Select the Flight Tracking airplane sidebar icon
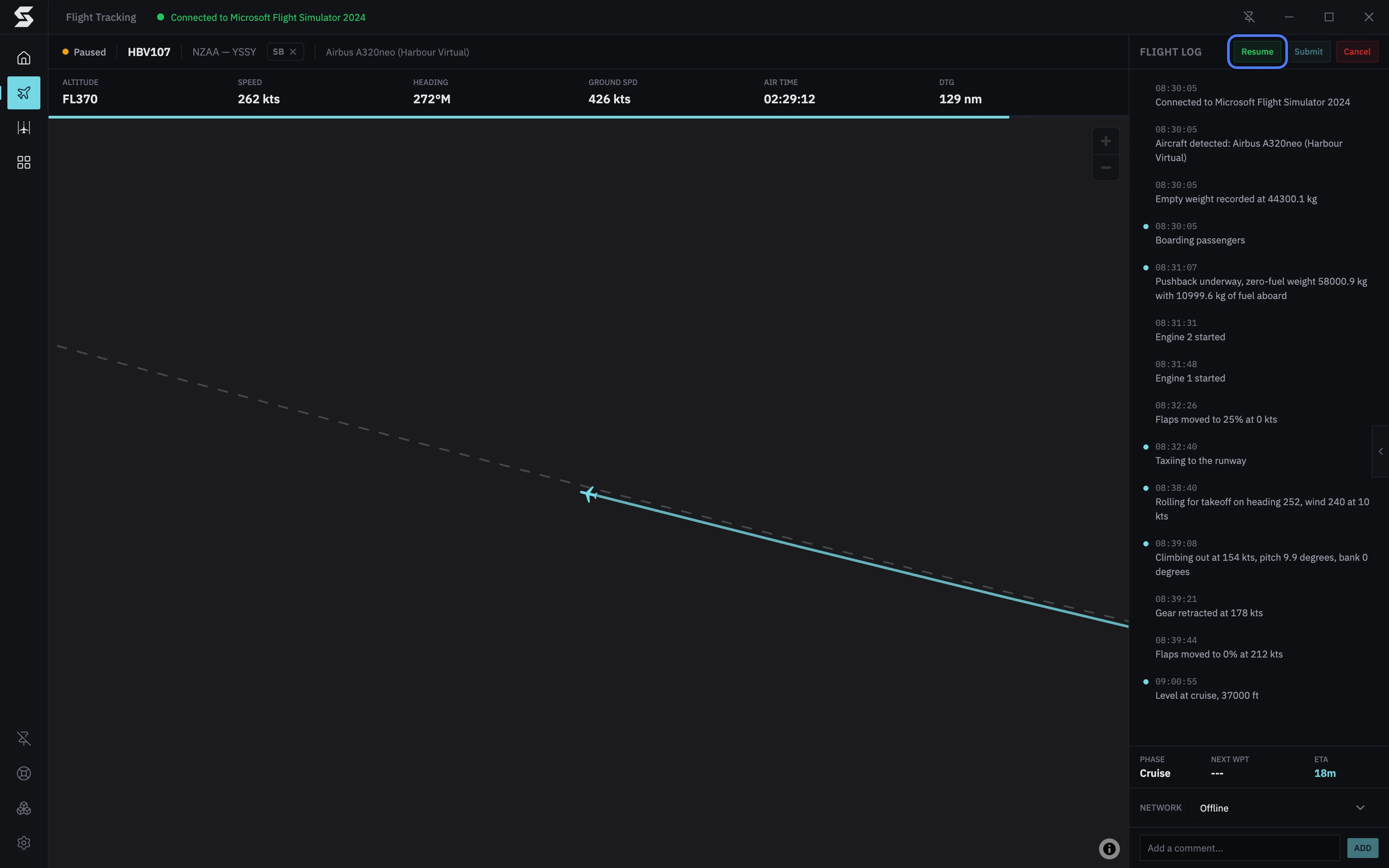 (x=23, y=92)
